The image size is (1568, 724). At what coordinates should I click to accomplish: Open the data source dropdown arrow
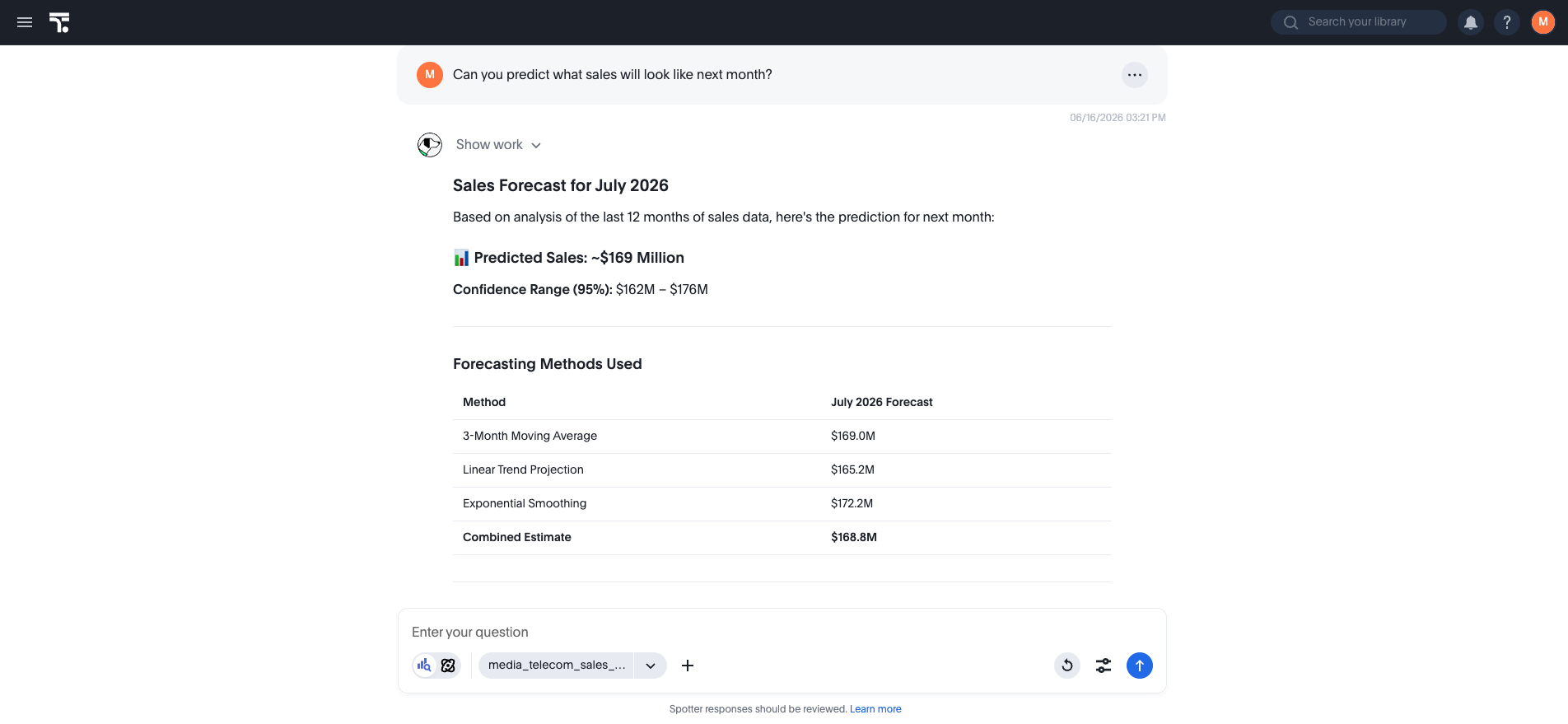pyautogui.click(x=651, y=666)
